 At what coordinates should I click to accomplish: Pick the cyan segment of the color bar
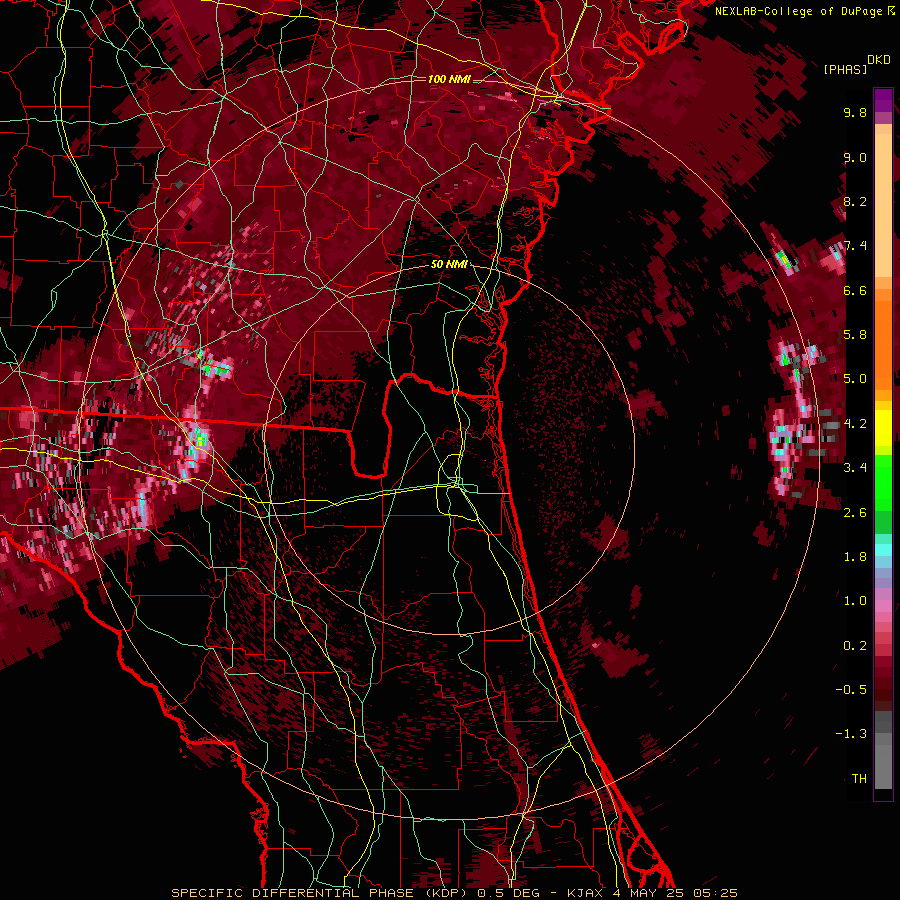883,550
